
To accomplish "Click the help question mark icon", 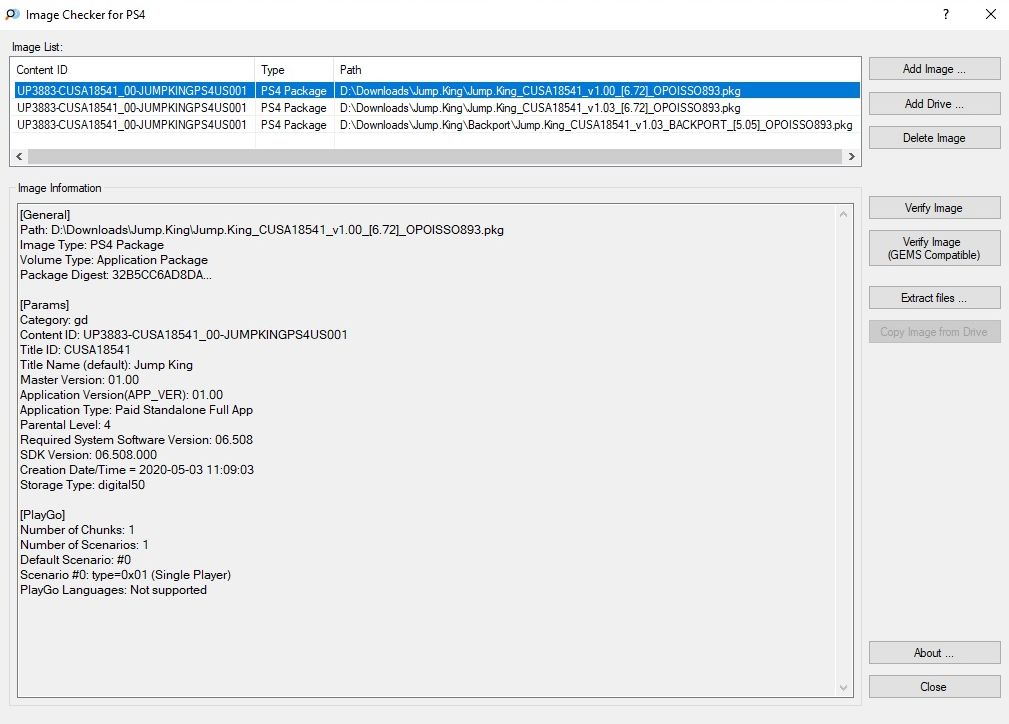I will click(x=946, y=14).
